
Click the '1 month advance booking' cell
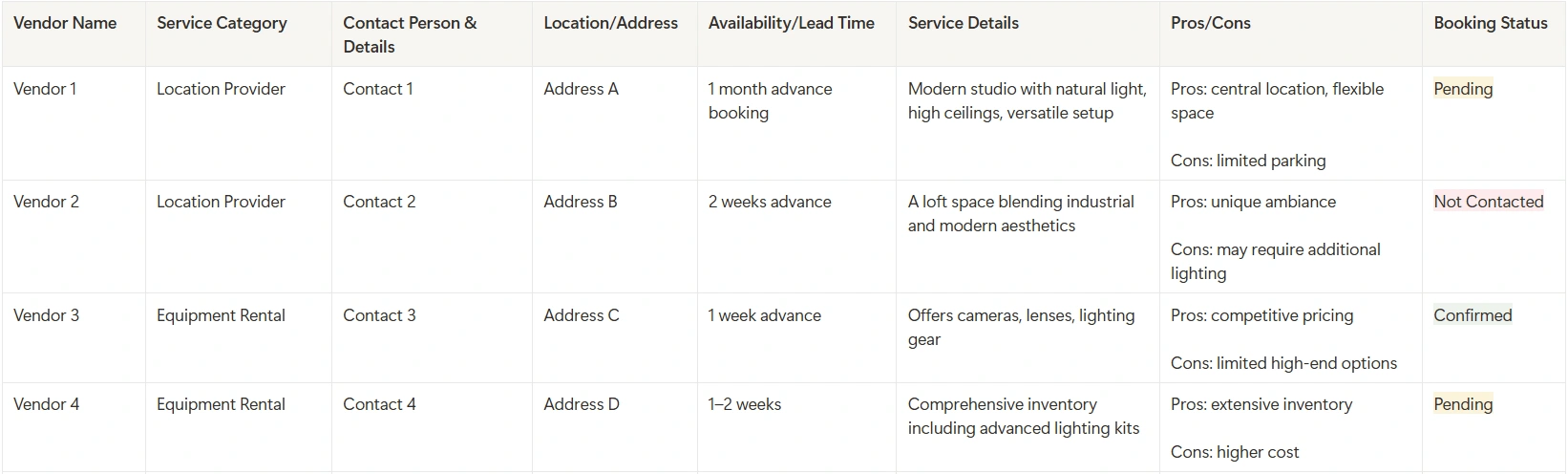tap(770, 100)
